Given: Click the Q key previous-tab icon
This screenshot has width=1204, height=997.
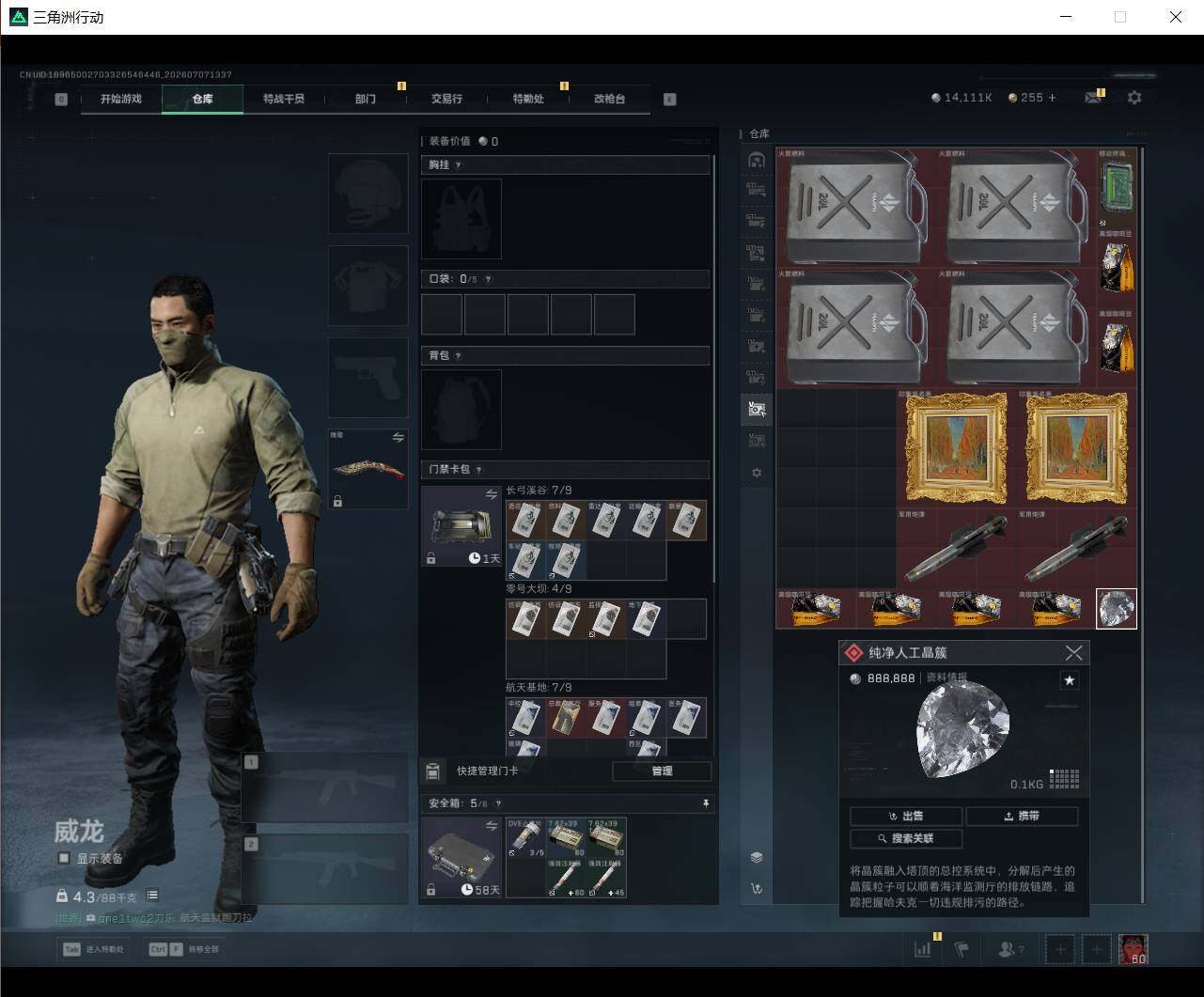Looking at the screenshot, I should (x=61, y=99).
